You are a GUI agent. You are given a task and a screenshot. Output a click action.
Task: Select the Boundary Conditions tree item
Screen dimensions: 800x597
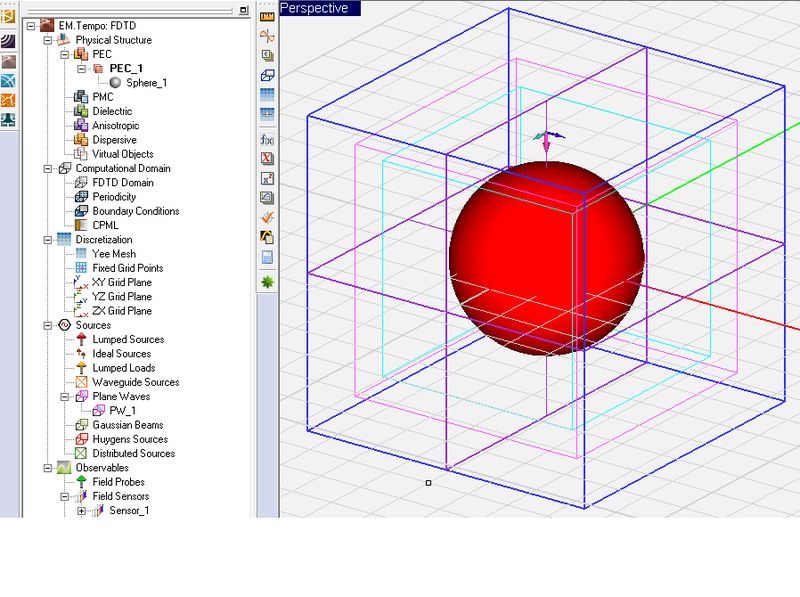click(135, 211)
